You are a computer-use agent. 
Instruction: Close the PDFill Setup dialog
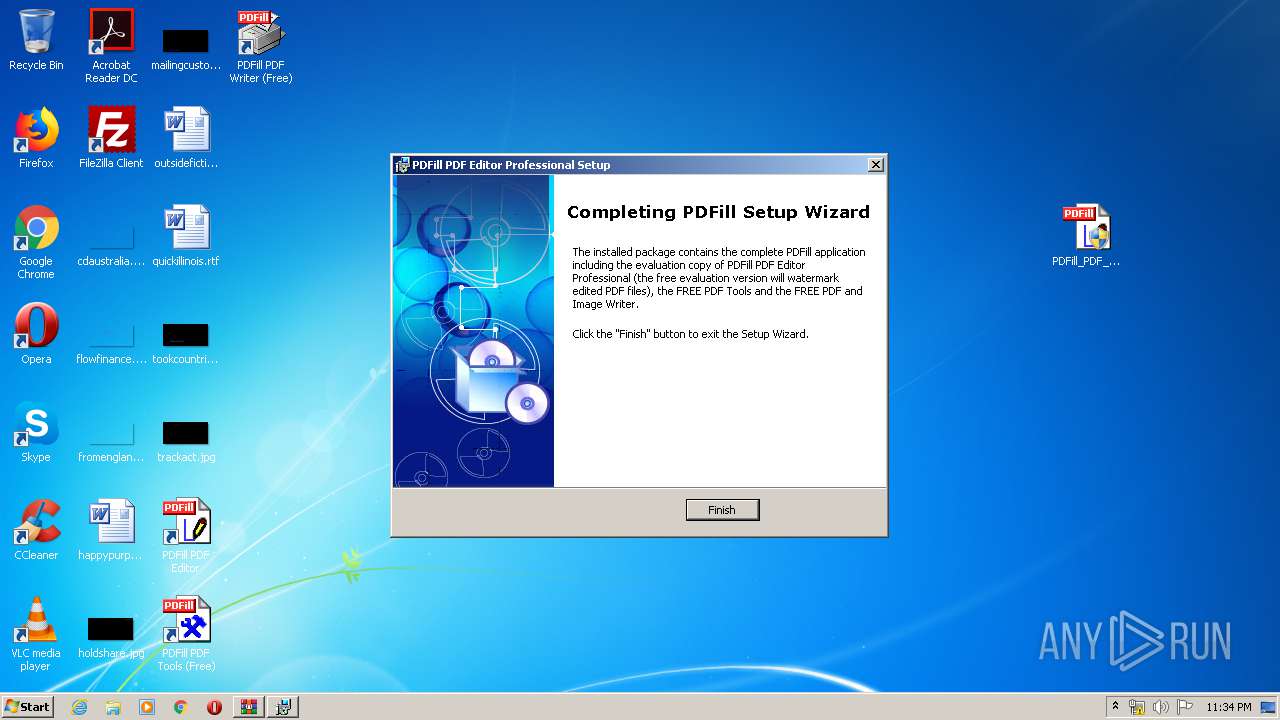pos(875,165)
